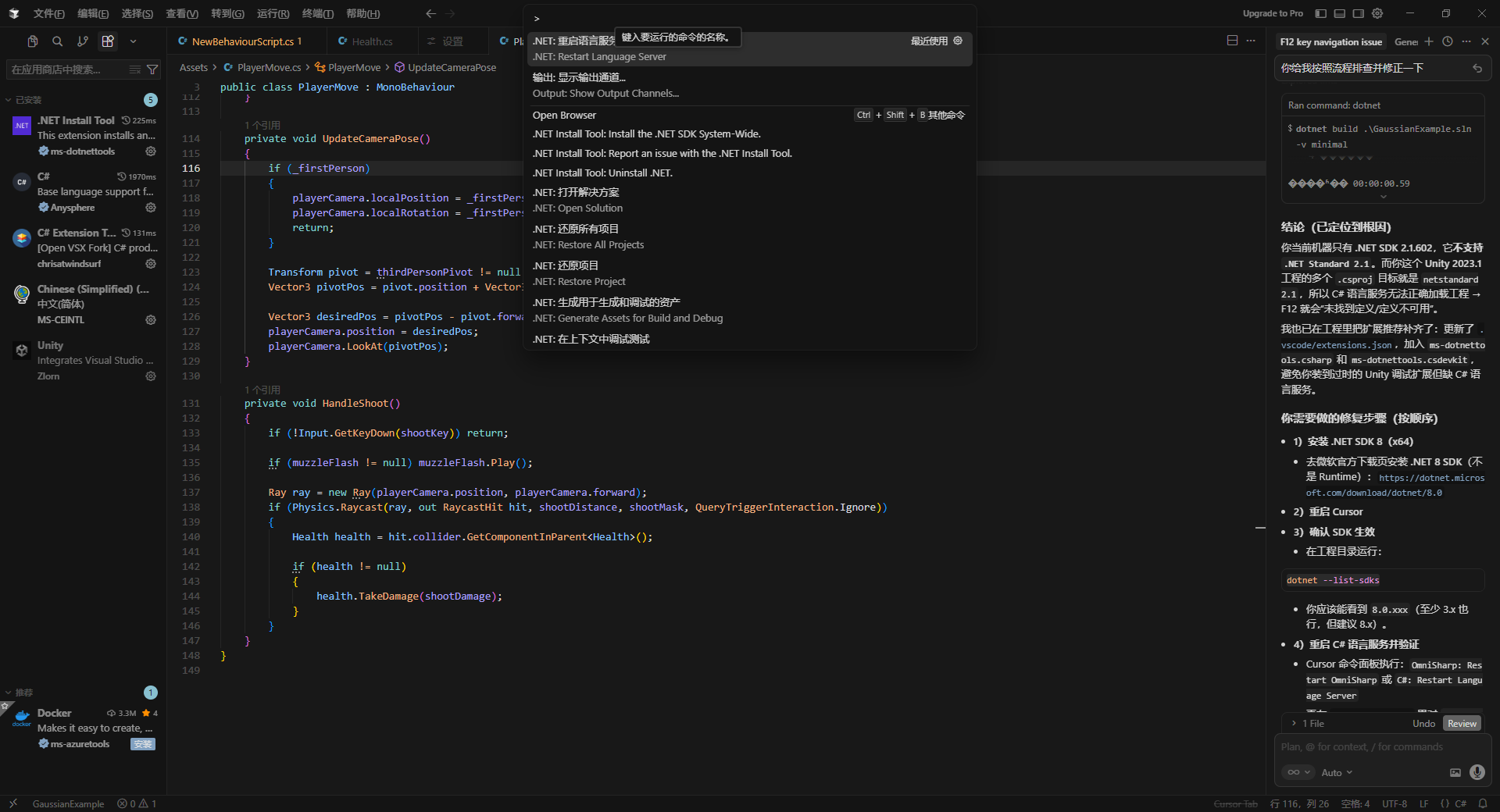Navigate back with the left arrow
The width and height of the screenshot is (1500, 812).
click(430, 13)
